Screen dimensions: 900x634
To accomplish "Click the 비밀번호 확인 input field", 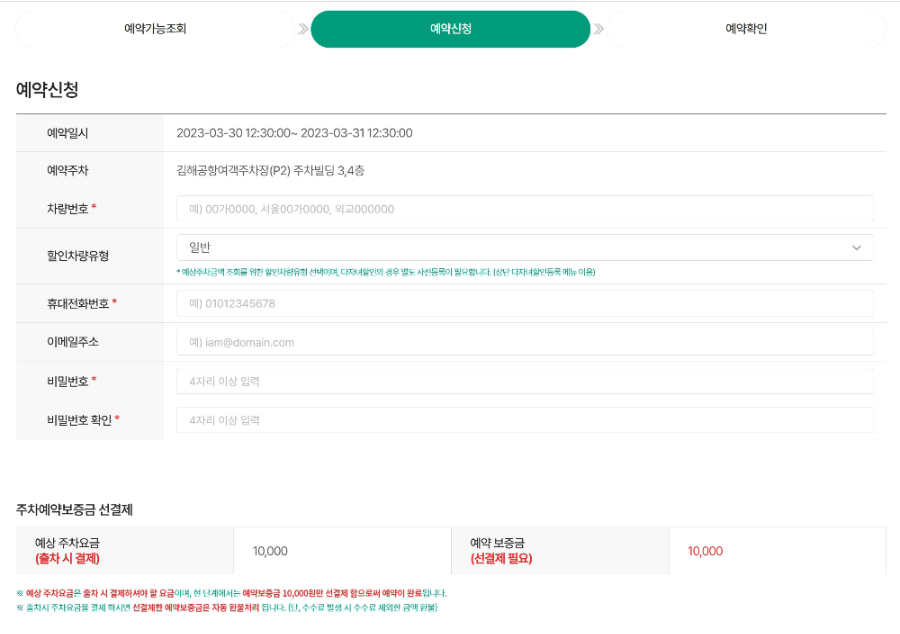I will [525, 420].
